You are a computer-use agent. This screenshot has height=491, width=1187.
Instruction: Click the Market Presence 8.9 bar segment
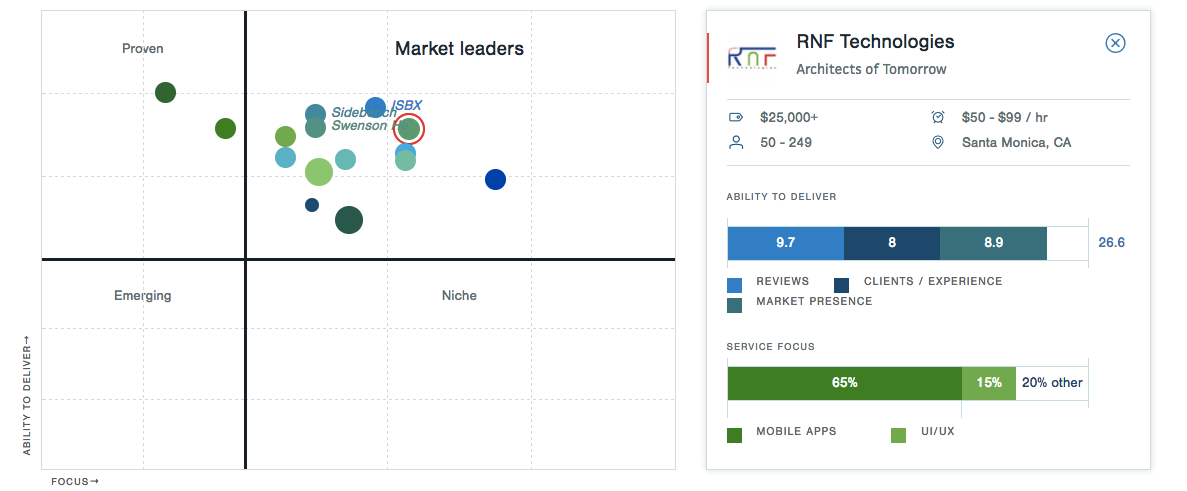click(993, 243)
